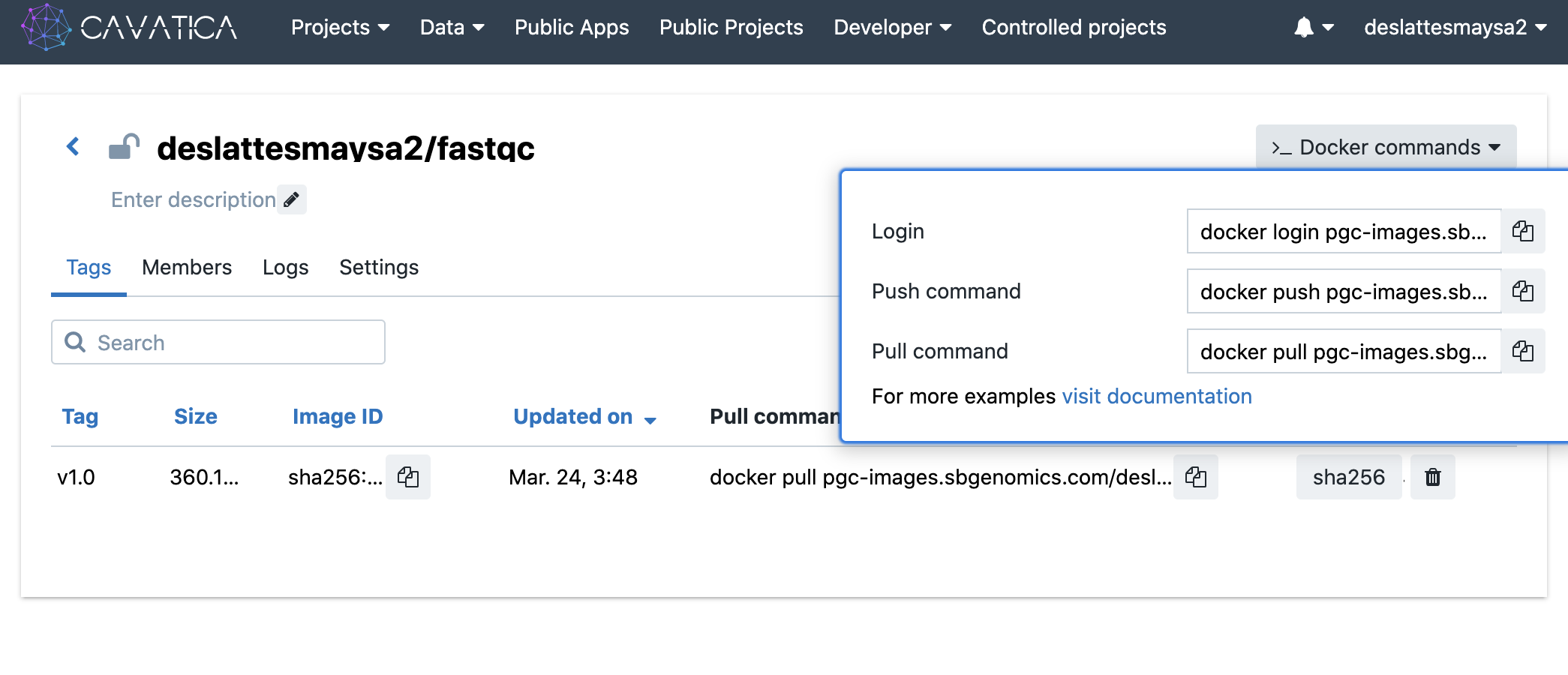Viewport: 1568px width, 675px height.
Task: Open the Data dropdown menu
Action: point(452,28)
